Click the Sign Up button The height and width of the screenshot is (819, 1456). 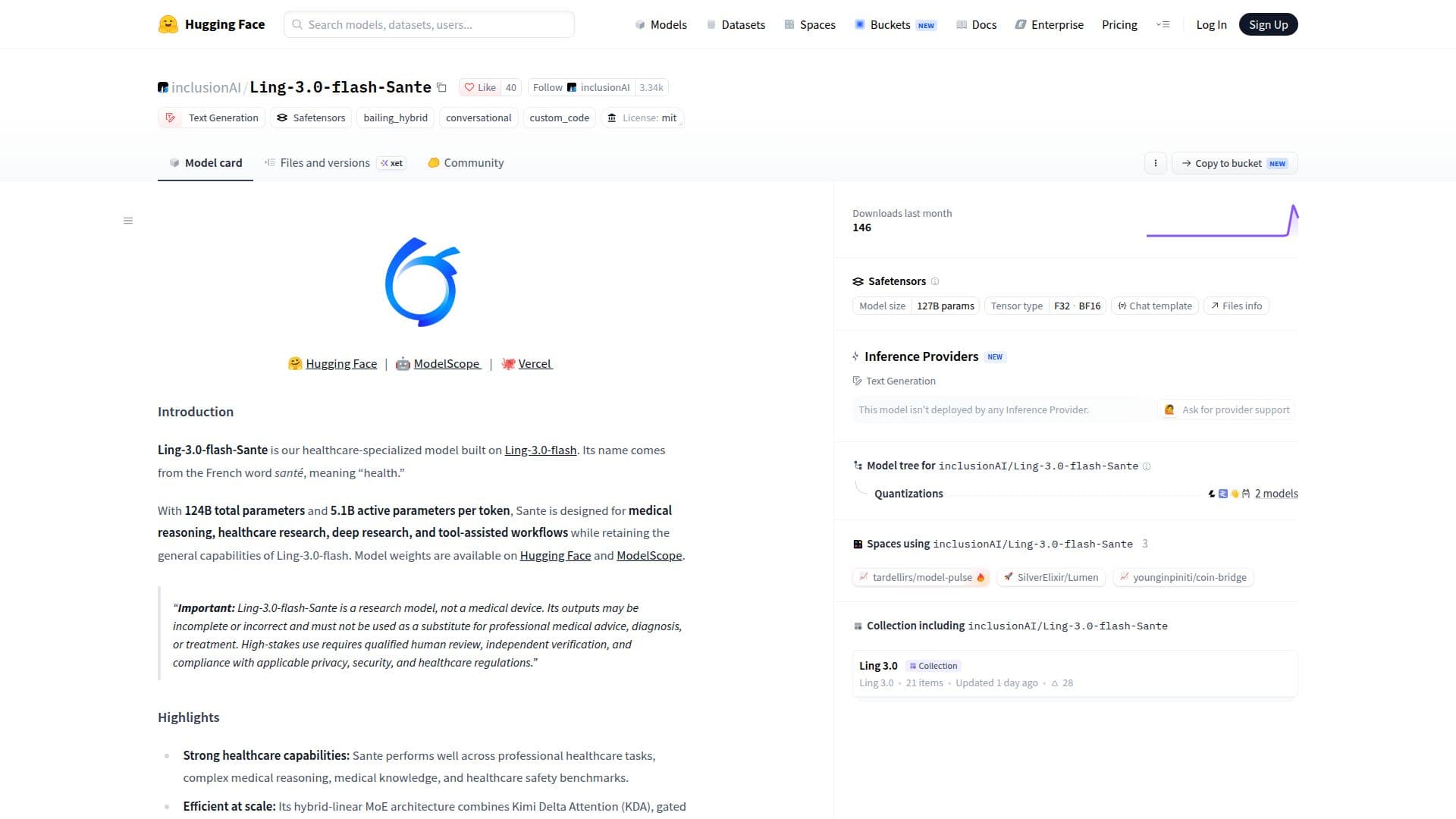click(1268, 24)
